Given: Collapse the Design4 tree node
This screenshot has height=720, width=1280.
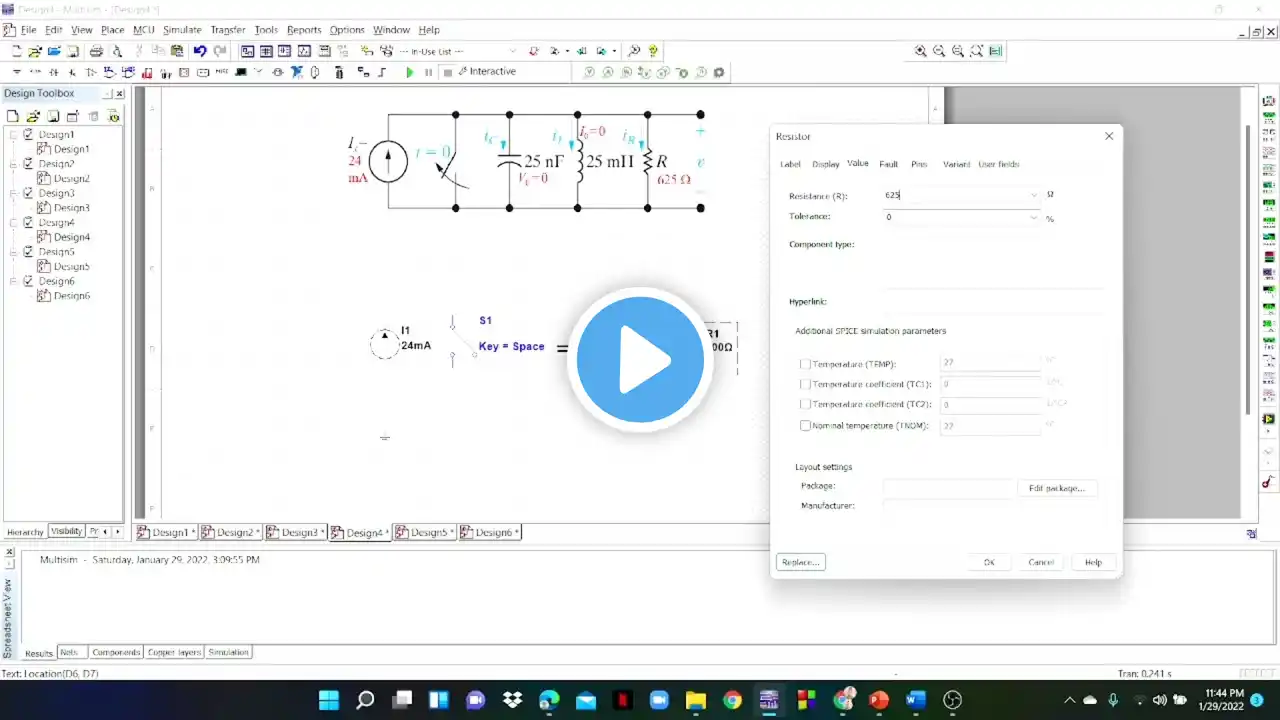Looking at the screenshot, I should (13, 222).
